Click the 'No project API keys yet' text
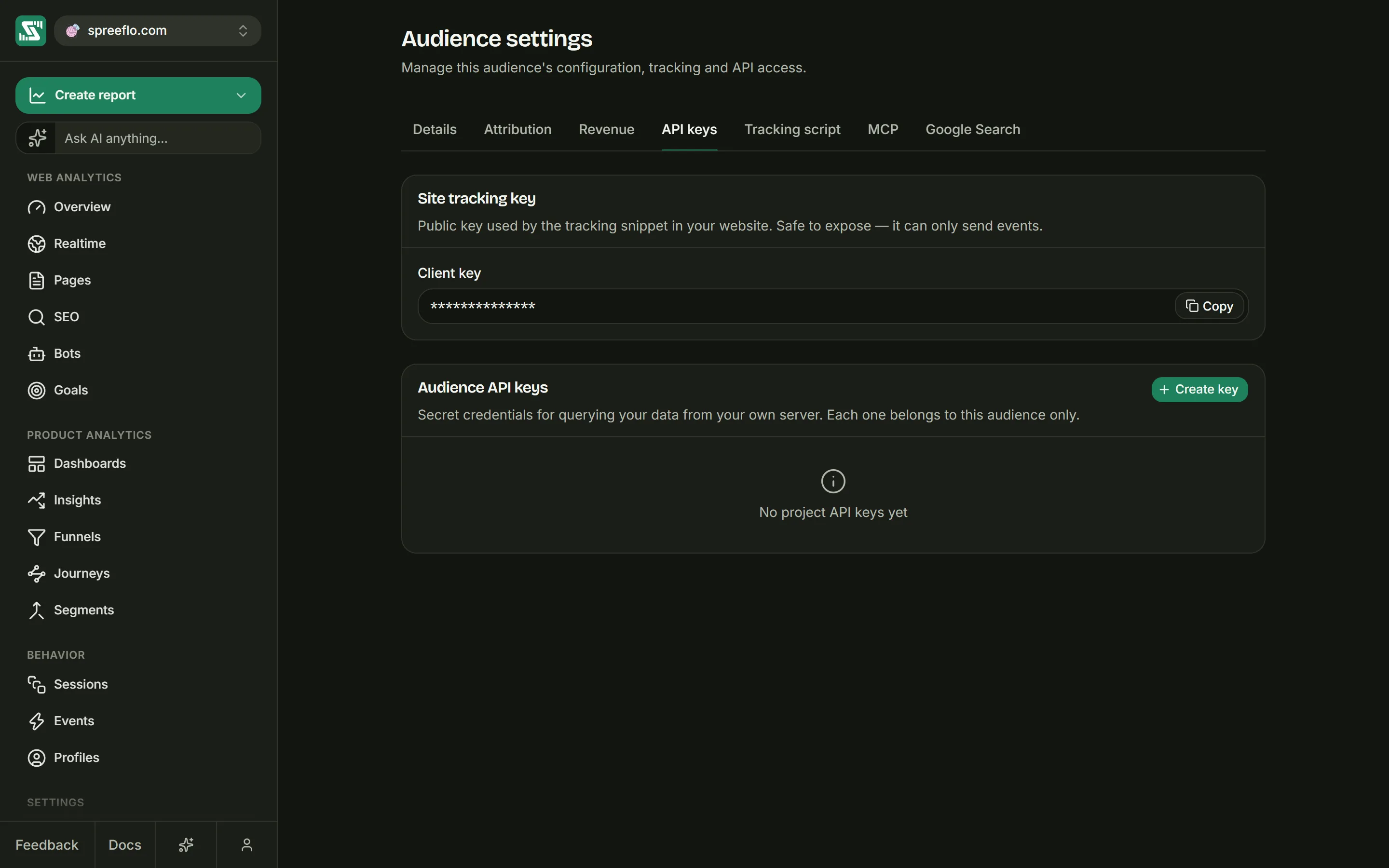The height and width of the screenshot is (868, 1389). coord(833,512)
